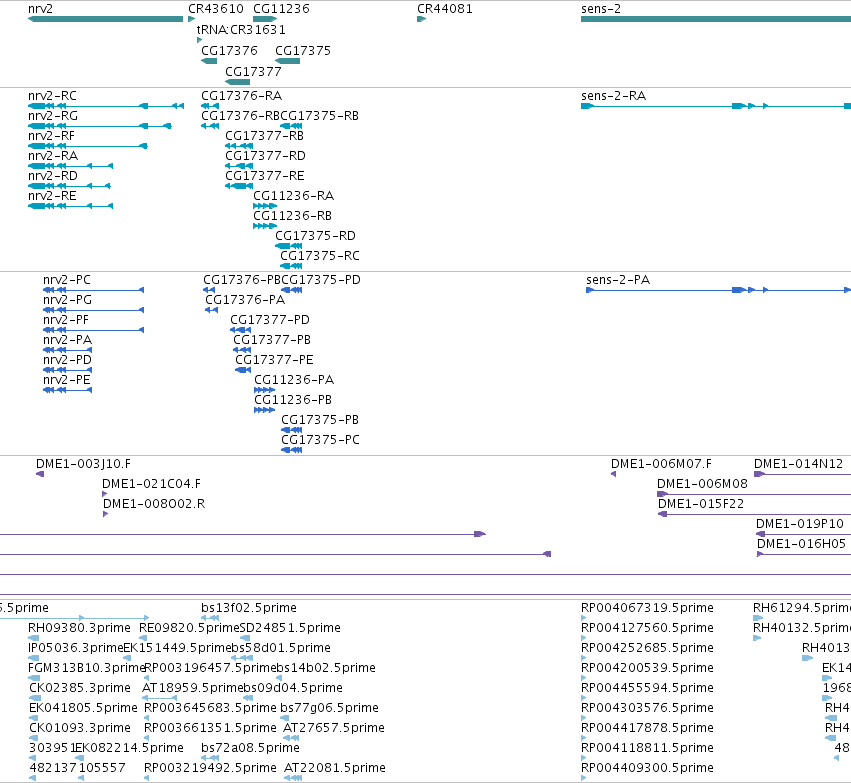The height and width of the screenshot is (783, 851).
Task: Select the CG11236-PA protein label
Action: [294, 380]
